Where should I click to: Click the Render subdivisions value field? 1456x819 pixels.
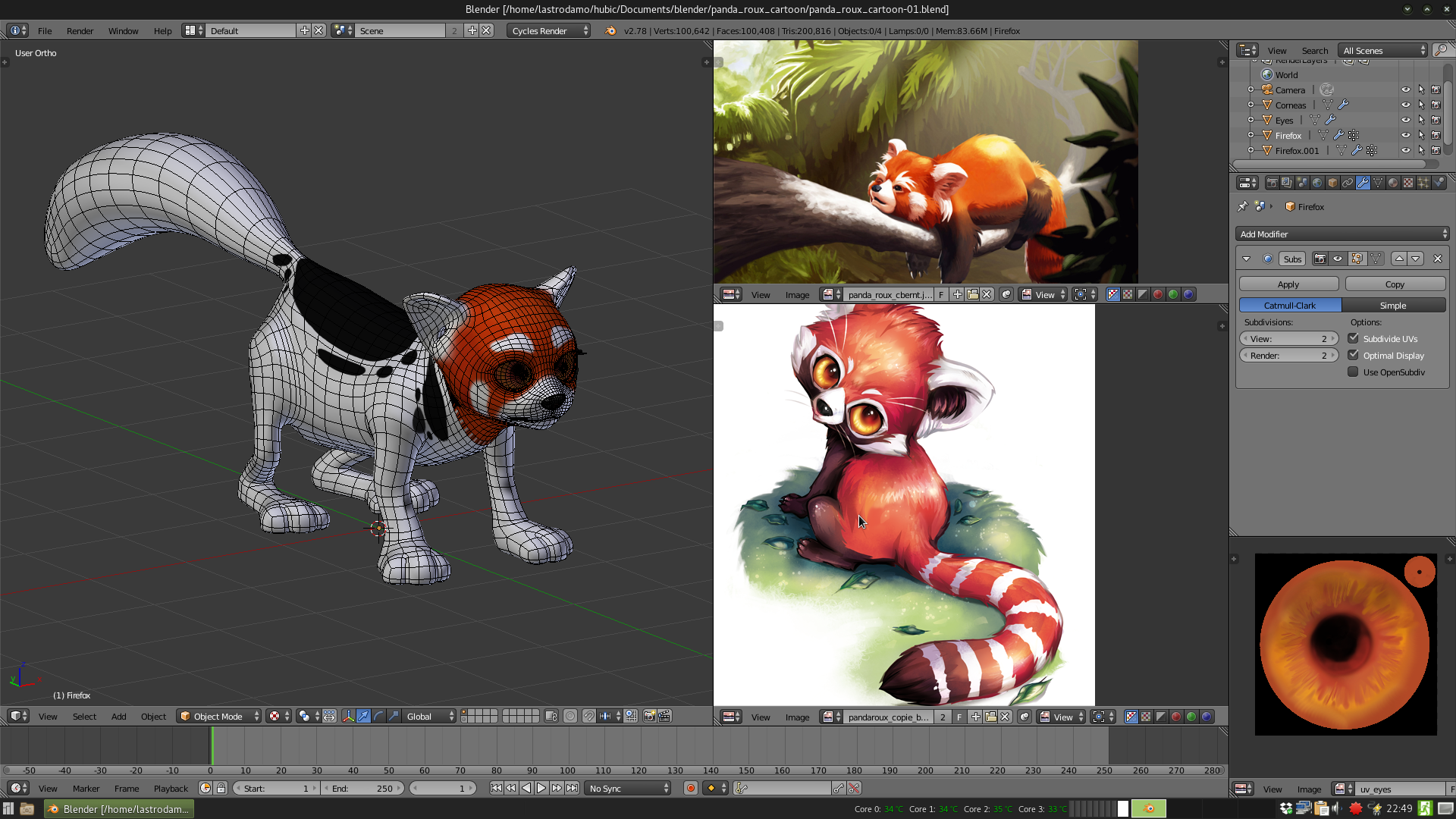tap(1288, 355)
